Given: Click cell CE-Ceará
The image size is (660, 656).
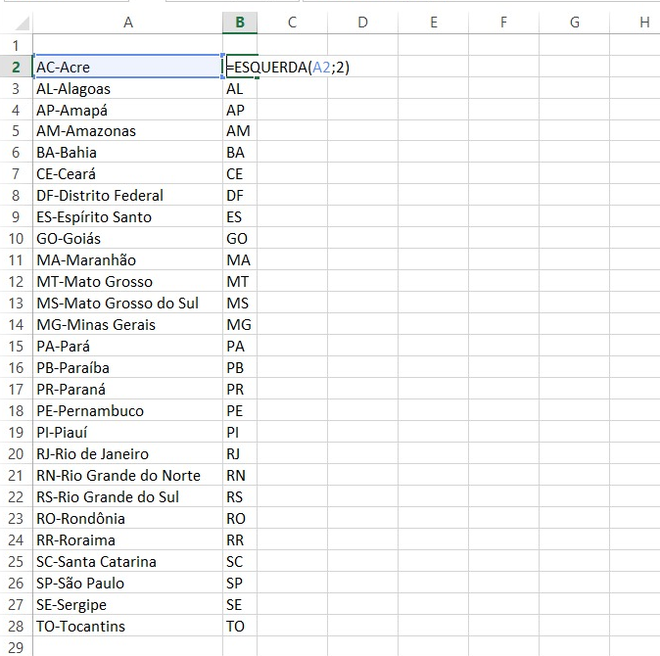Looking at the screenshot, I should [128, 174].
